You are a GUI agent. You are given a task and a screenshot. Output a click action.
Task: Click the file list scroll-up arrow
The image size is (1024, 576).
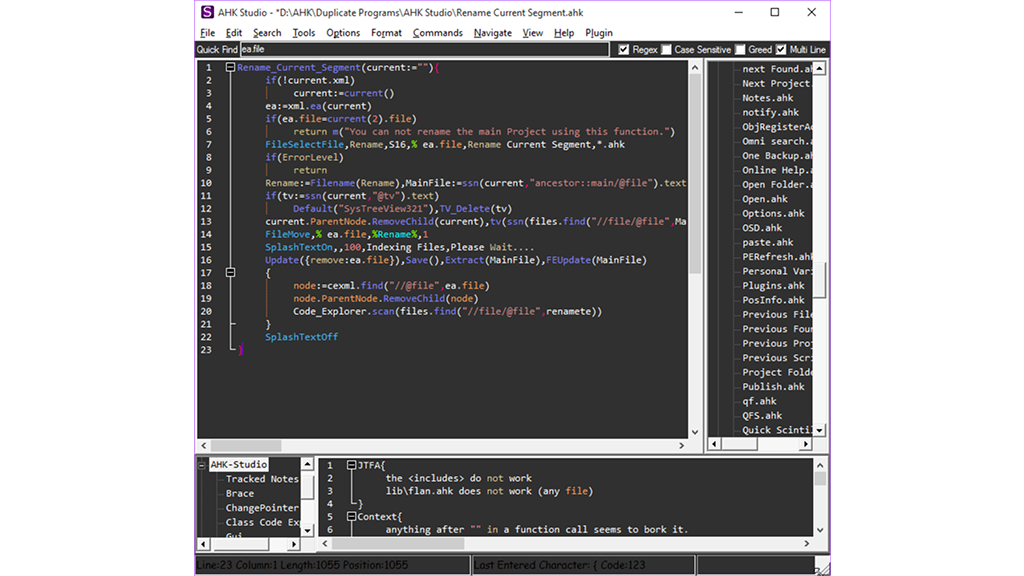[x=820, y=69]
